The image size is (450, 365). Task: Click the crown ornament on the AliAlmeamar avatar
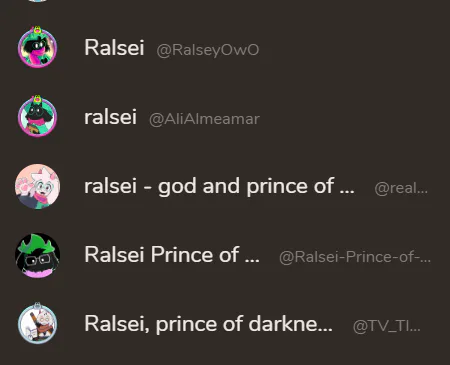tap(37, 99)
